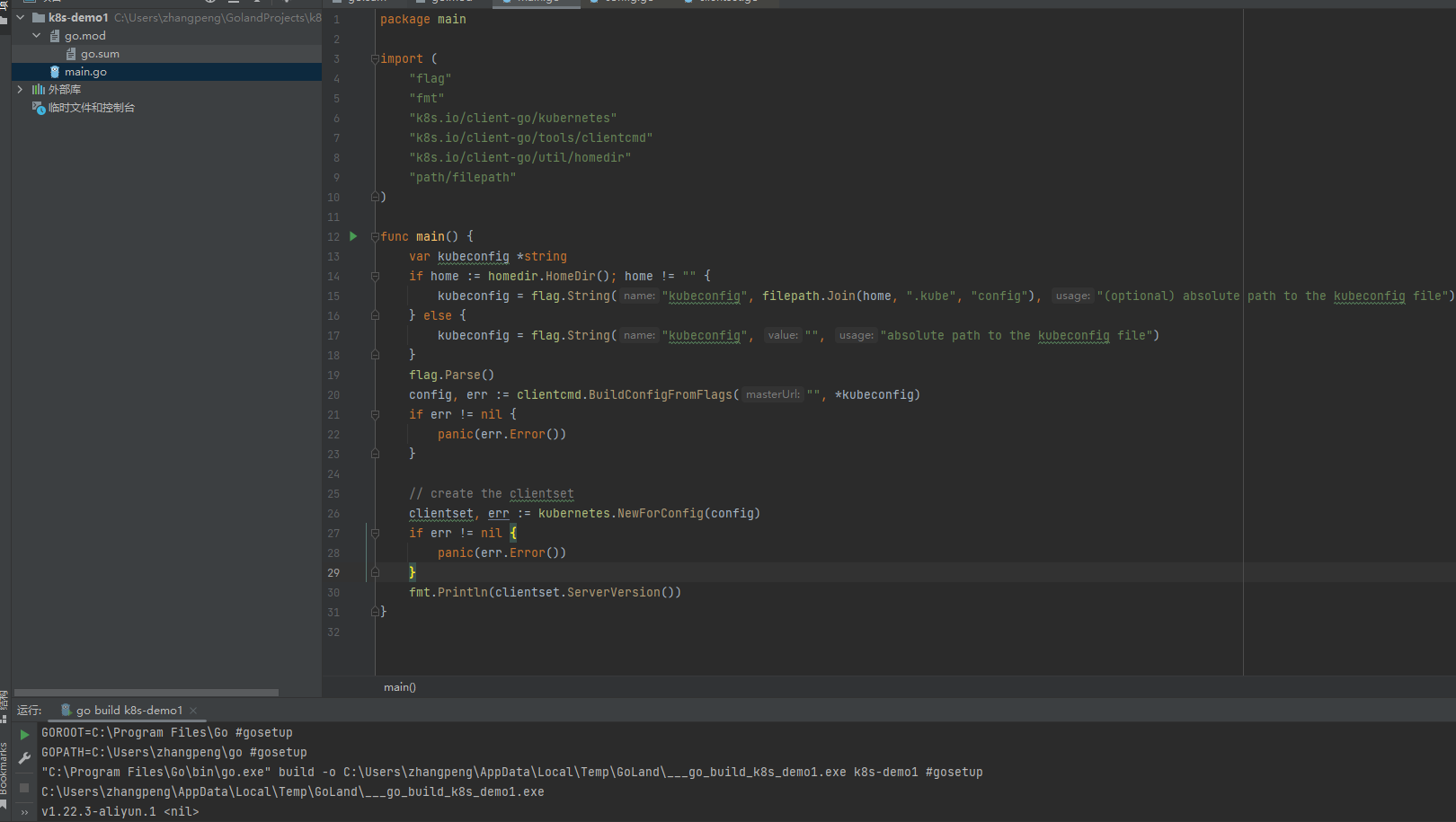Click 'clientcmd.BuildConfigFromFlags' call
The image size is (1456, 822).
click(625, 394)
